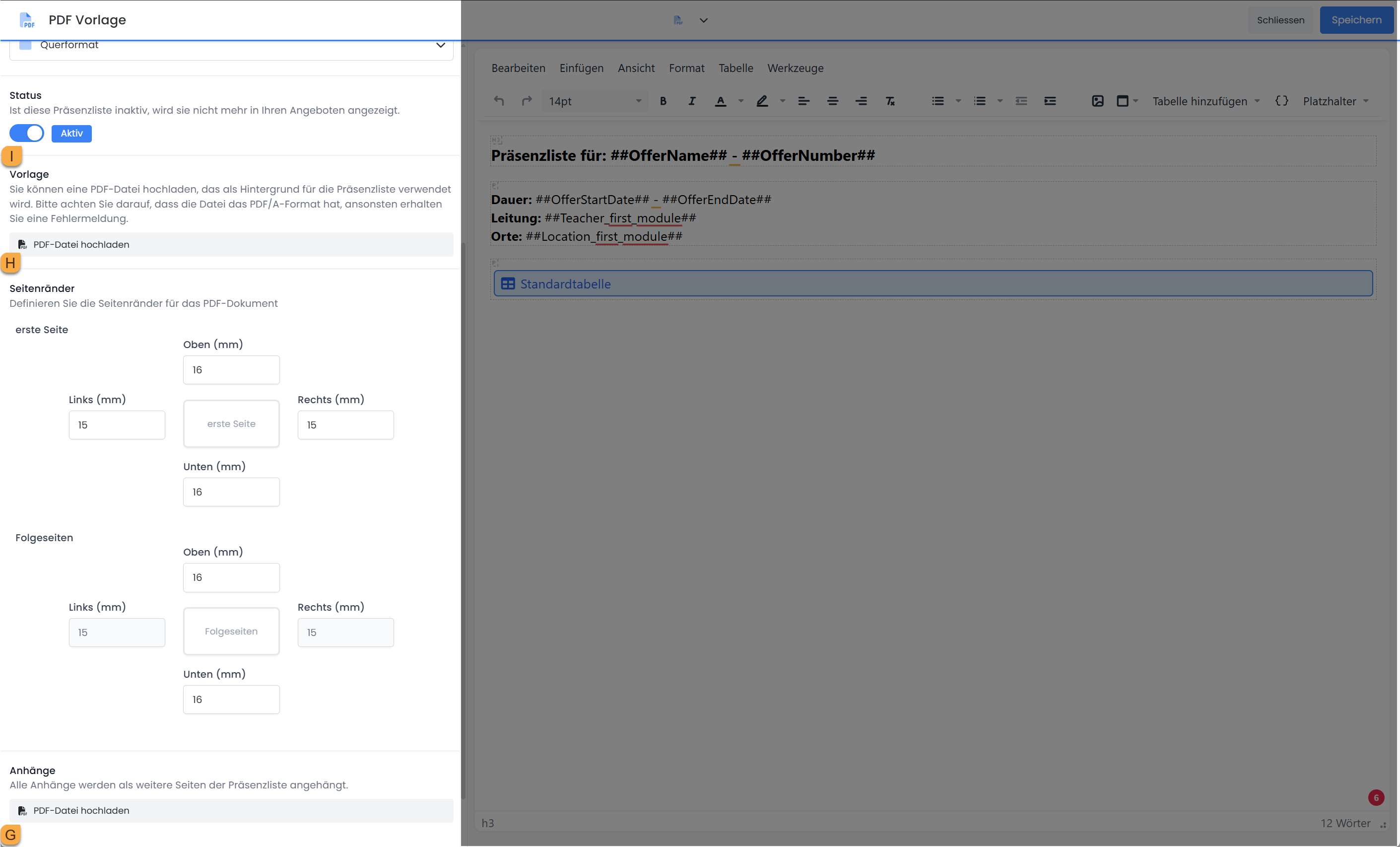Open the Werkzeuge menu
The height and width of the screenshot is (847, 1400).
[x=795, y=68]
